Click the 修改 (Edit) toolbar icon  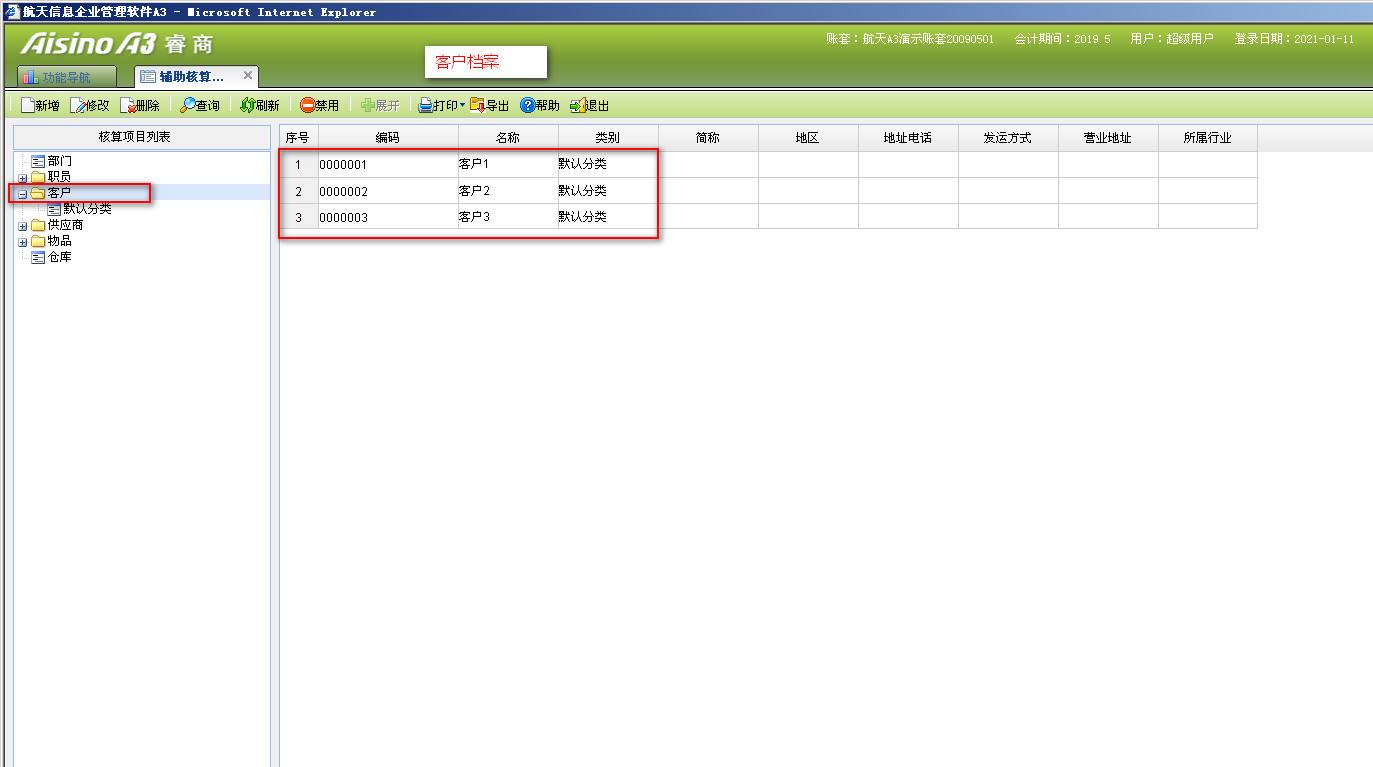pyautogui.click(x=78, y=105)
